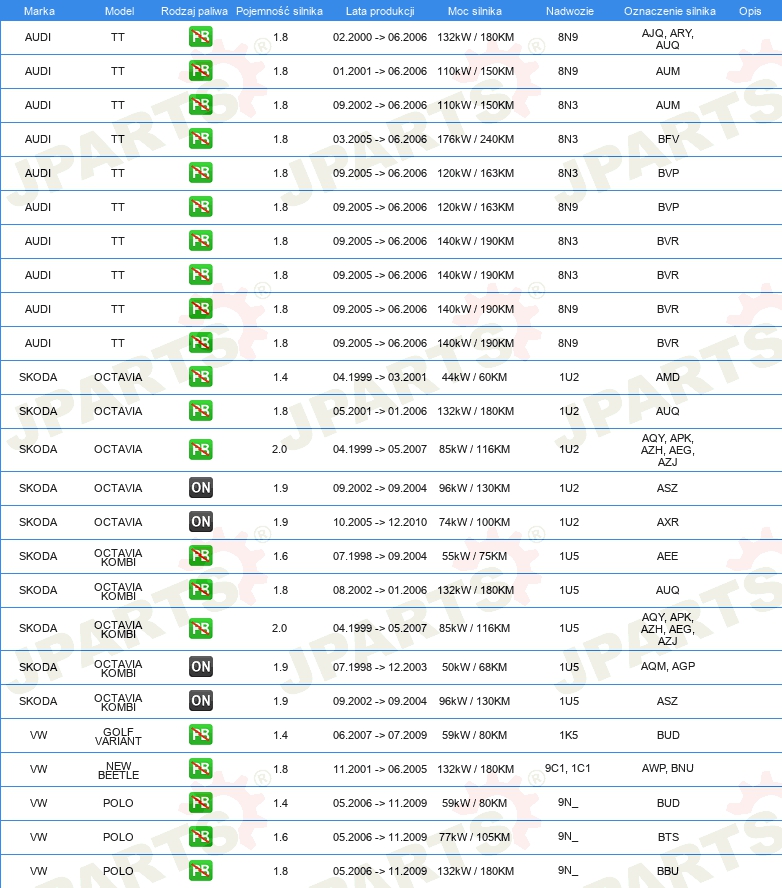Click the date cell 07.1998 -> 12.2003
Viewport: 782px width, 888px height.
[380, 667]
